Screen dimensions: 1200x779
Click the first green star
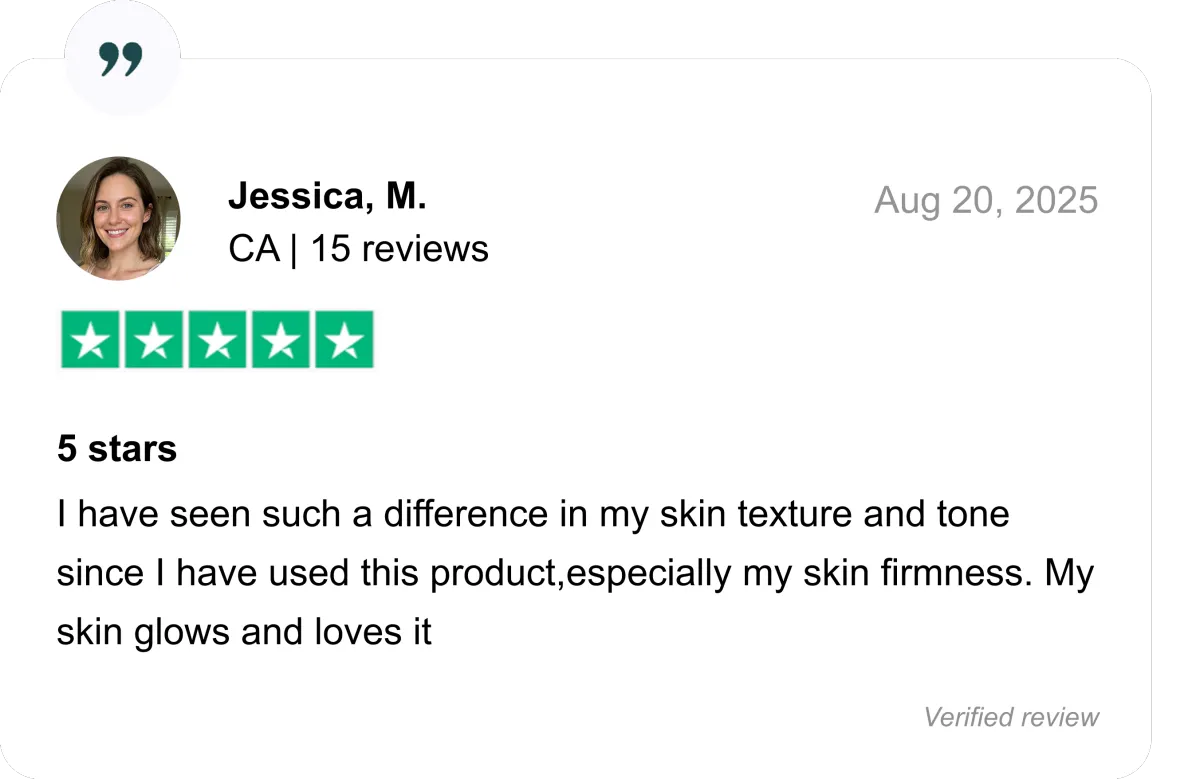pyautogui.click(x=91, y=339)
